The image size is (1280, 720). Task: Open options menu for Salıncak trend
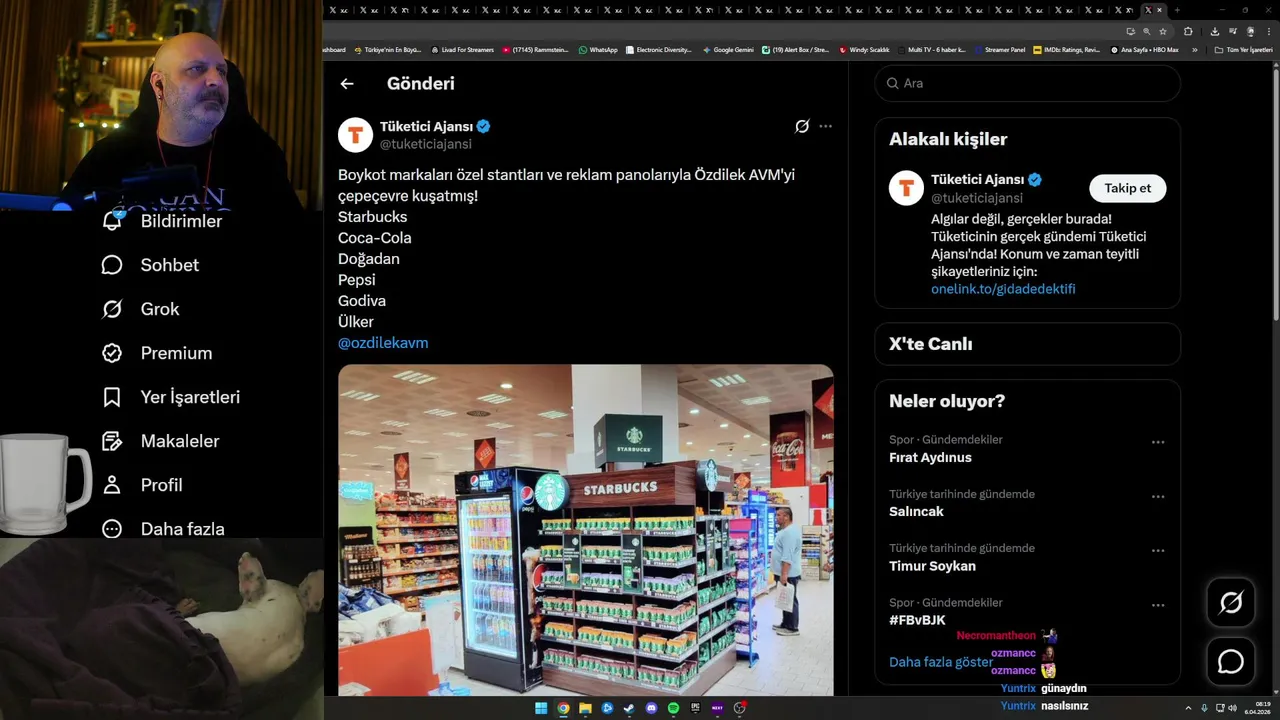(1158, 496)
